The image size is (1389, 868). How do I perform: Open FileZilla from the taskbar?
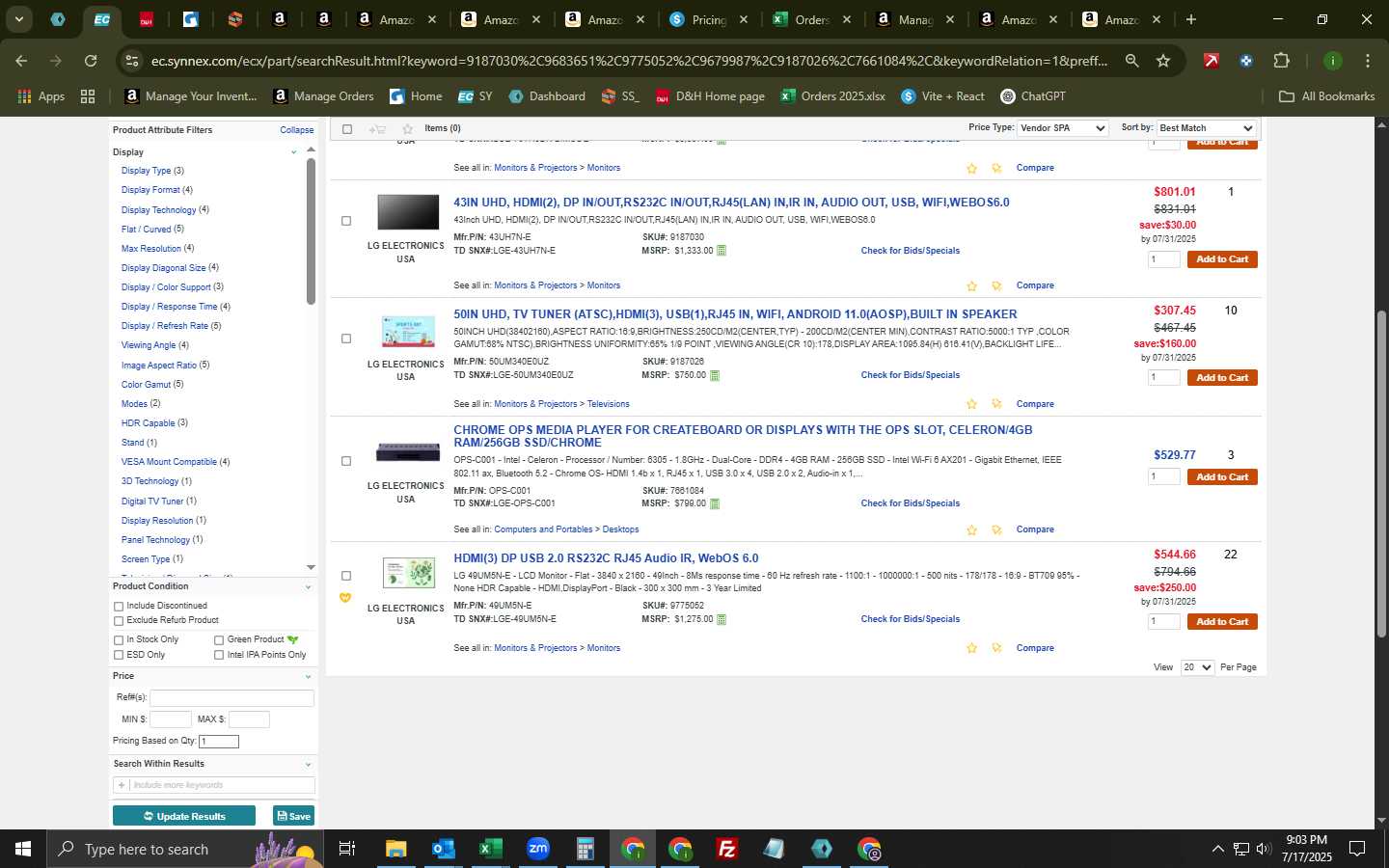[727, 849]
